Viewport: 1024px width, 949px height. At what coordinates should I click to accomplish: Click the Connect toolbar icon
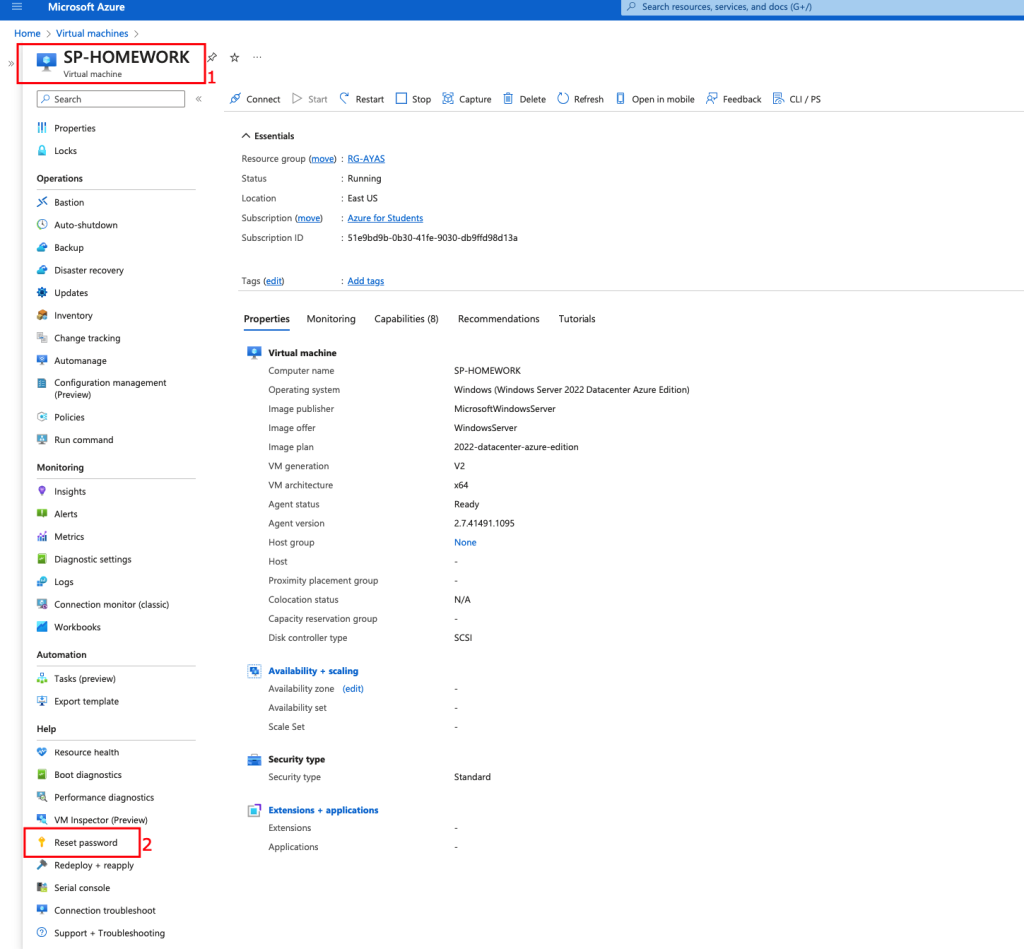click(x=236, y=99)
